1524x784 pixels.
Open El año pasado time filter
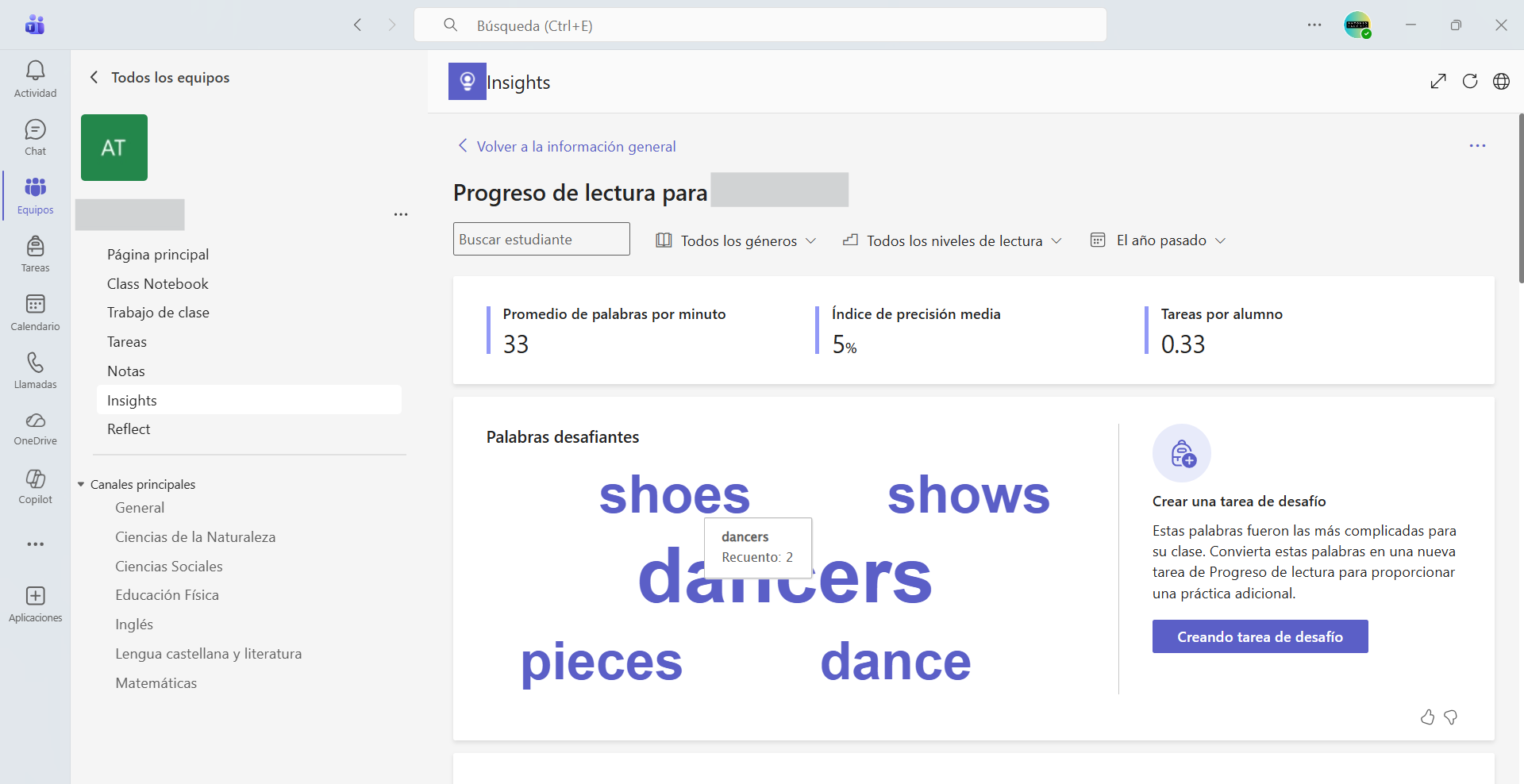[x=1158, y=240]
